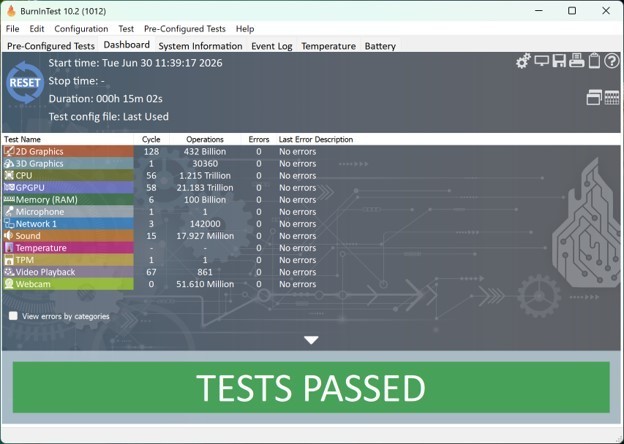624x444 pixels.
Task: Select the 2D Graphics row label
Action: pos(39,151)
